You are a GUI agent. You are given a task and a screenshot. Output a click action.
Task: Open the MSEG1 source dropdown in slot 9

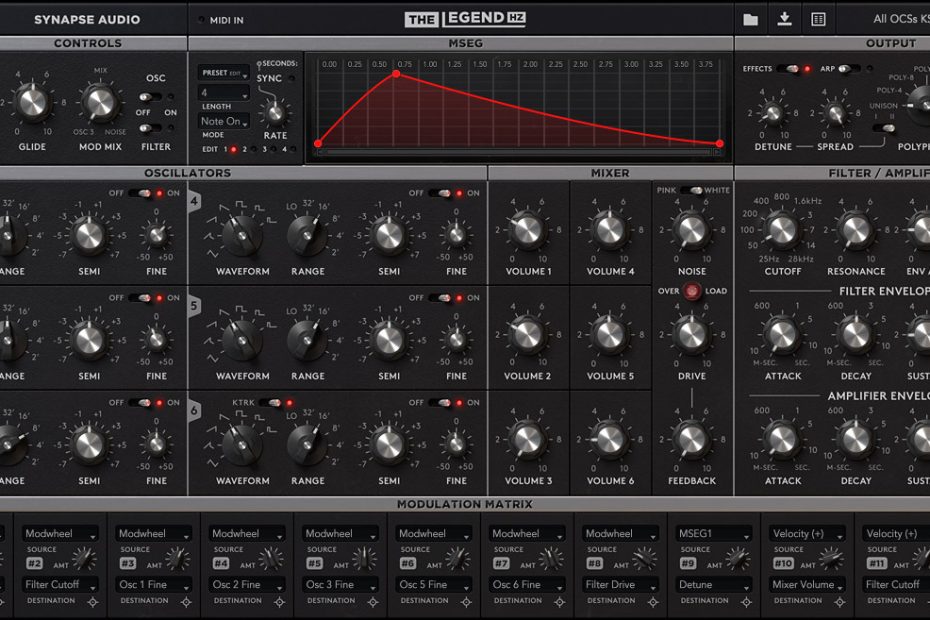(x=714, y=534)
